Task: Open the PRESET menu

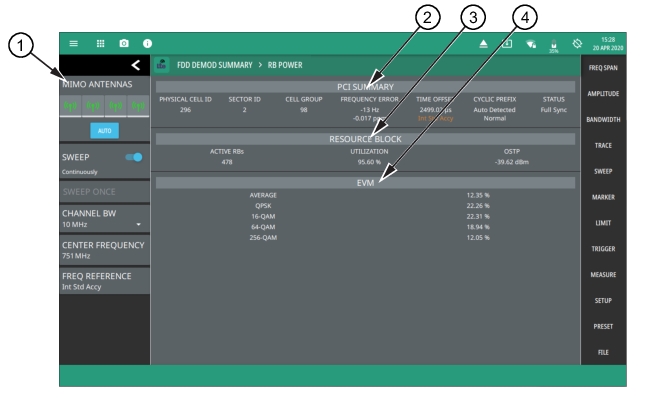Action: tap(603, 327)
